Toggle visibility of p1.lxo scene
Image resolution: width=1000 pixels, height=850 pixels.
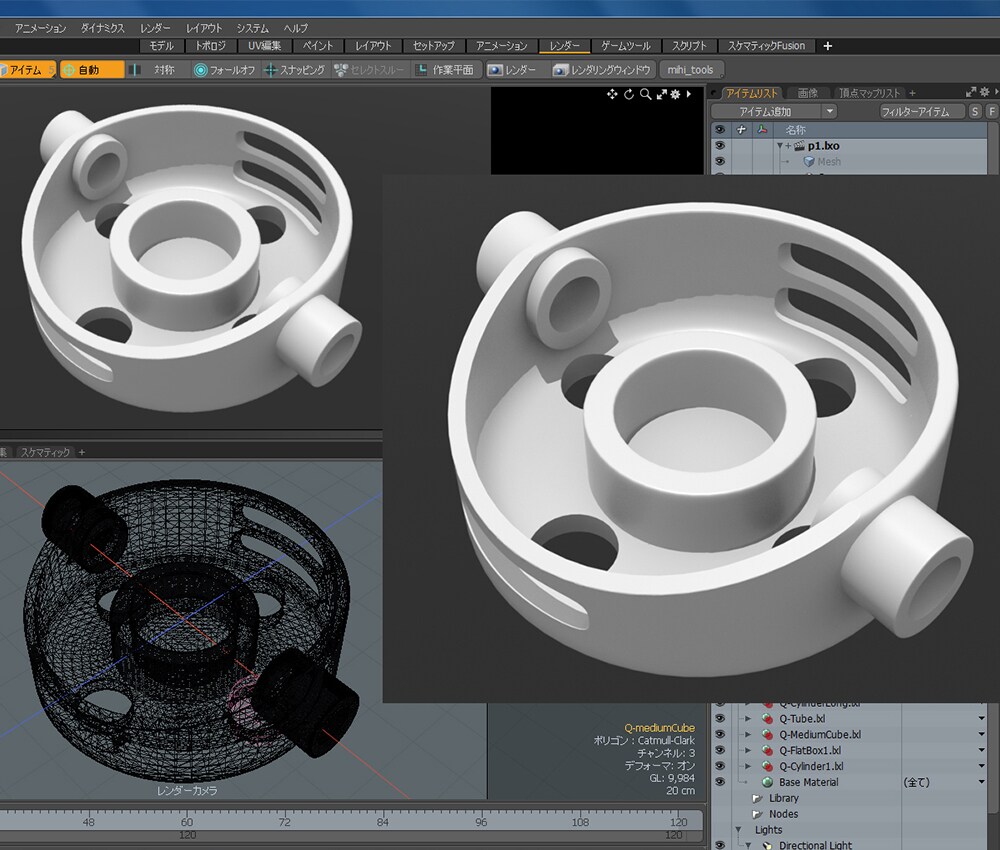pos(720,145)
